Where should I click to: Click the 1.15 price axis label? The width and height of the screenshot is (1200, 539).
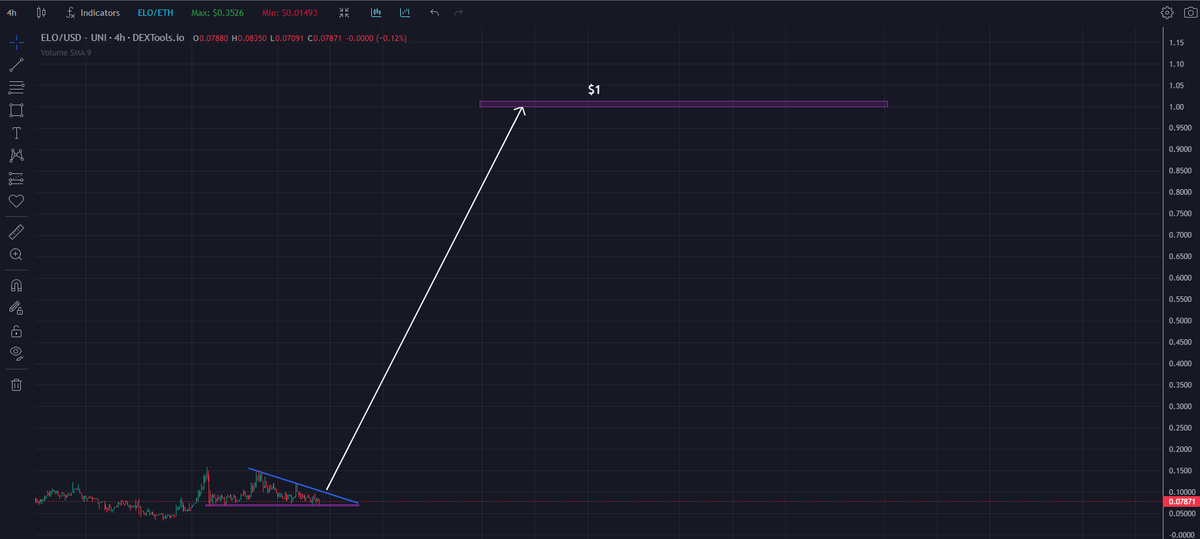pyautogui.click(x=1176, y=43)
